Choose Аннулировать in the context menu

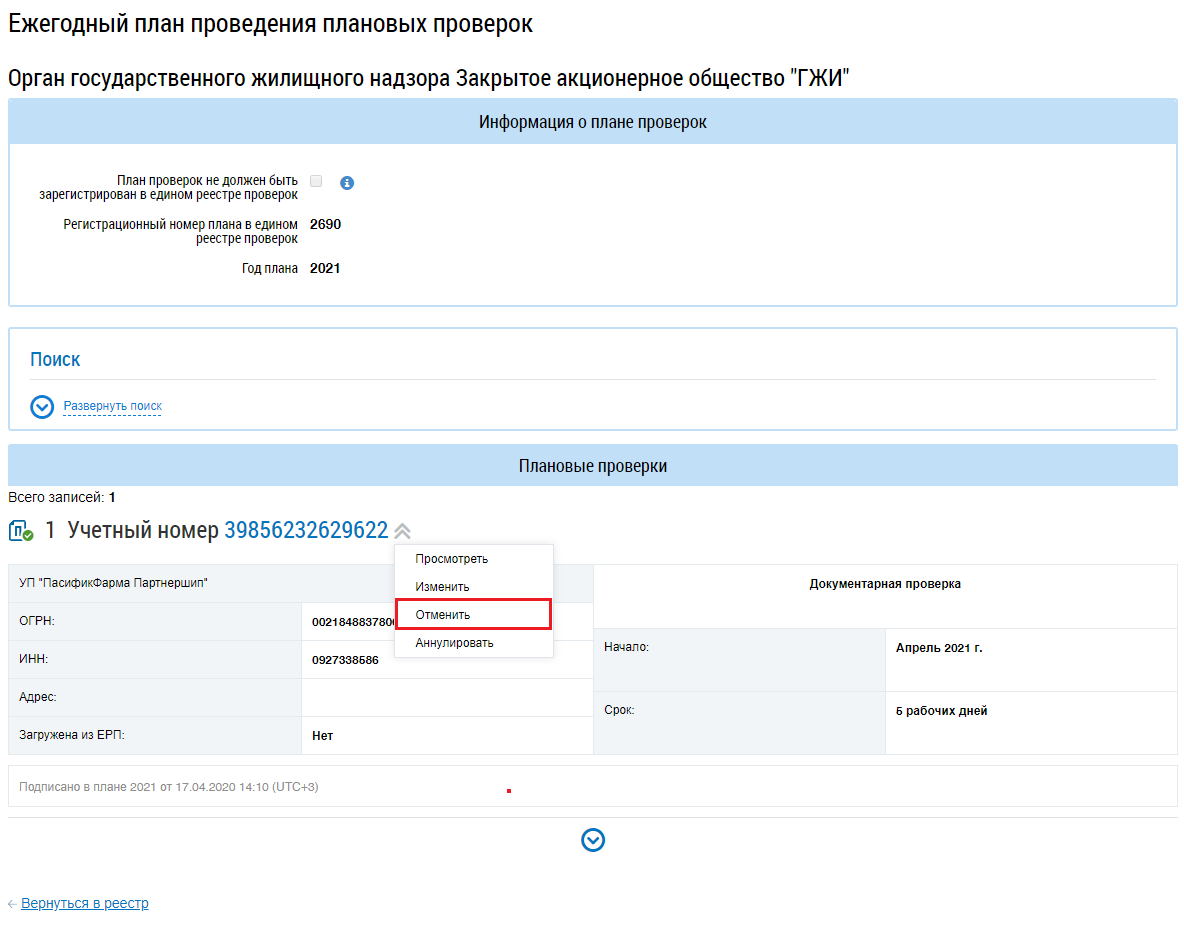[455, 643]
